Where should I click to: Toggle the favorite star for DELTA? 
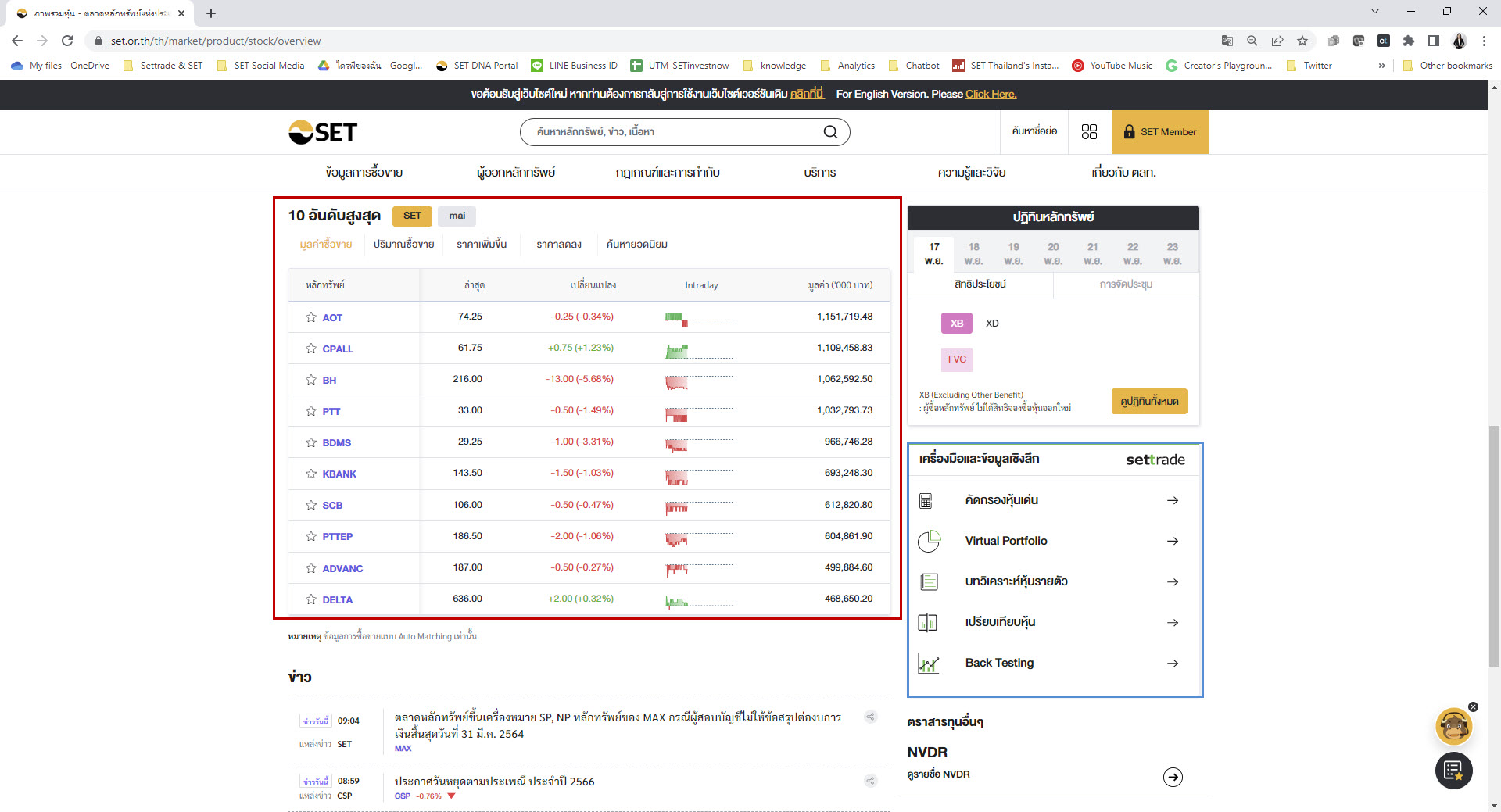pos(310,599)
